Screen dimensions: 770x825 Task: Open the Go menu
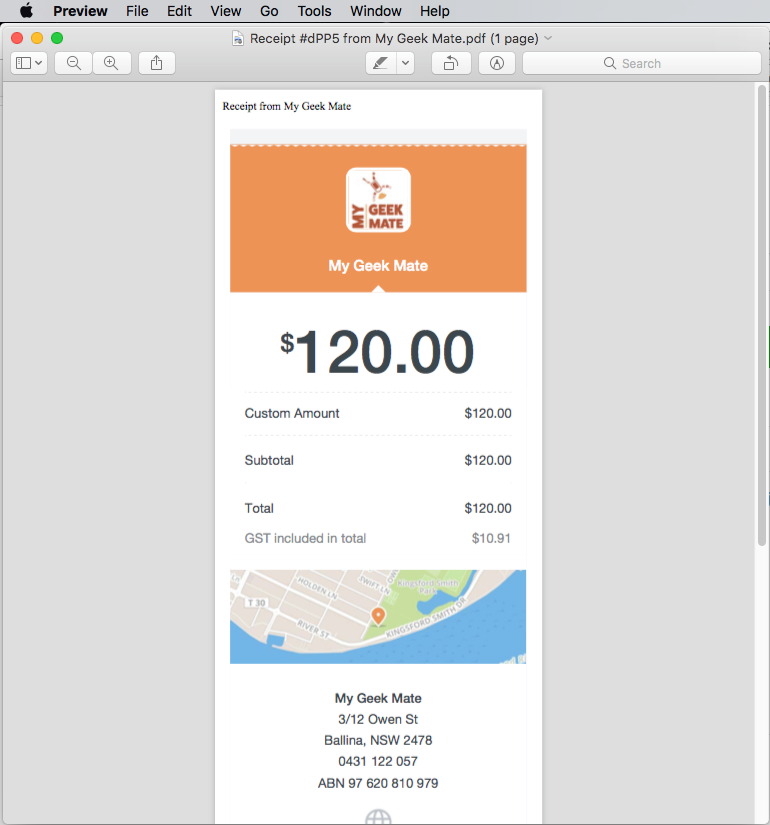[x=269, y=11]
